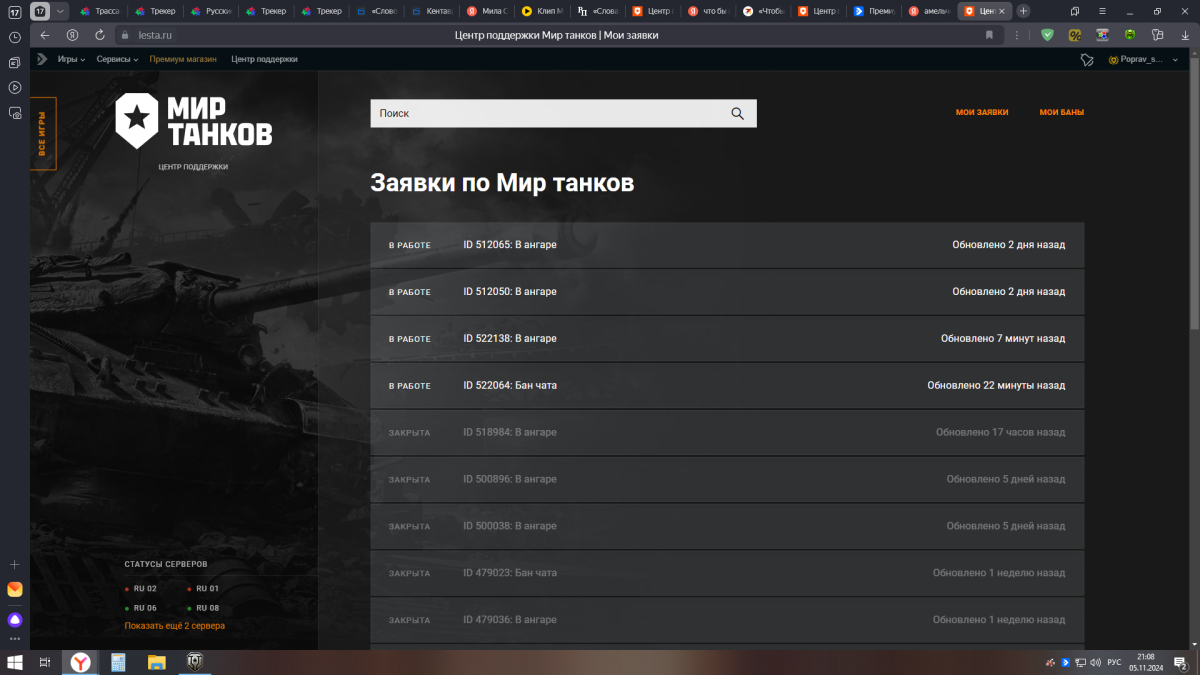Go to the Мои баны section
Image resolution: width=1200 pixels, height=675 pixels.
click(1061, 113)
